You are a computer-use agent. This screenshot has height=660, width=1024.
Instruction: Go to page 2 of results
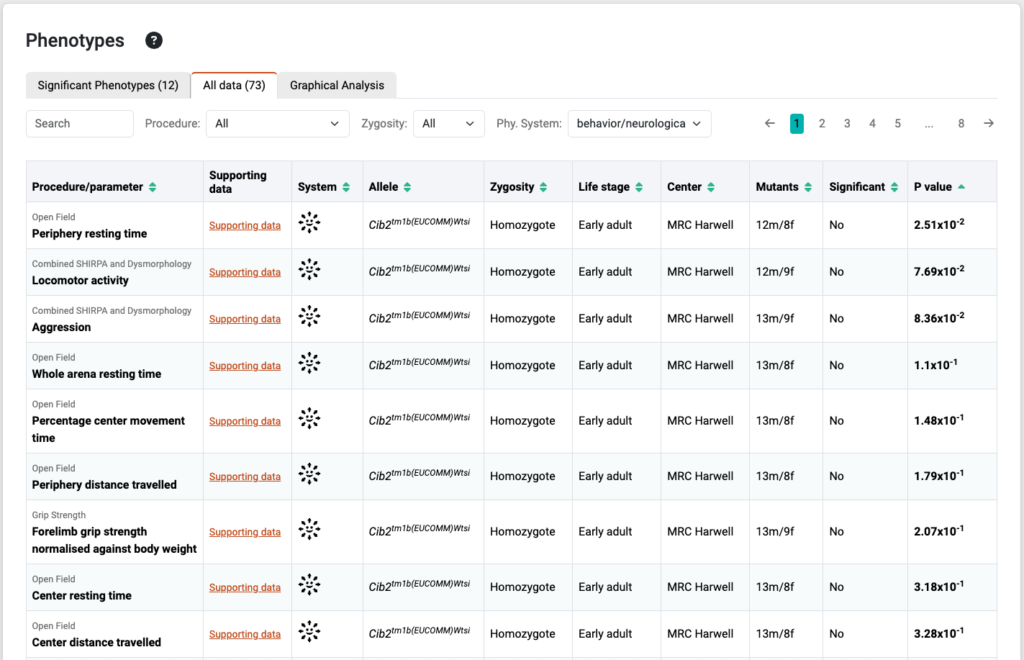tap(822, 123)
